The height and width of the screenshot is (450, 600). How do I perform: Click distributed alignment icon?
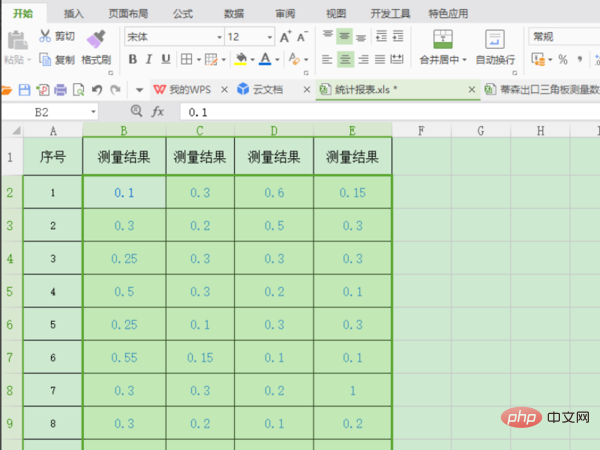coord(397,59)
